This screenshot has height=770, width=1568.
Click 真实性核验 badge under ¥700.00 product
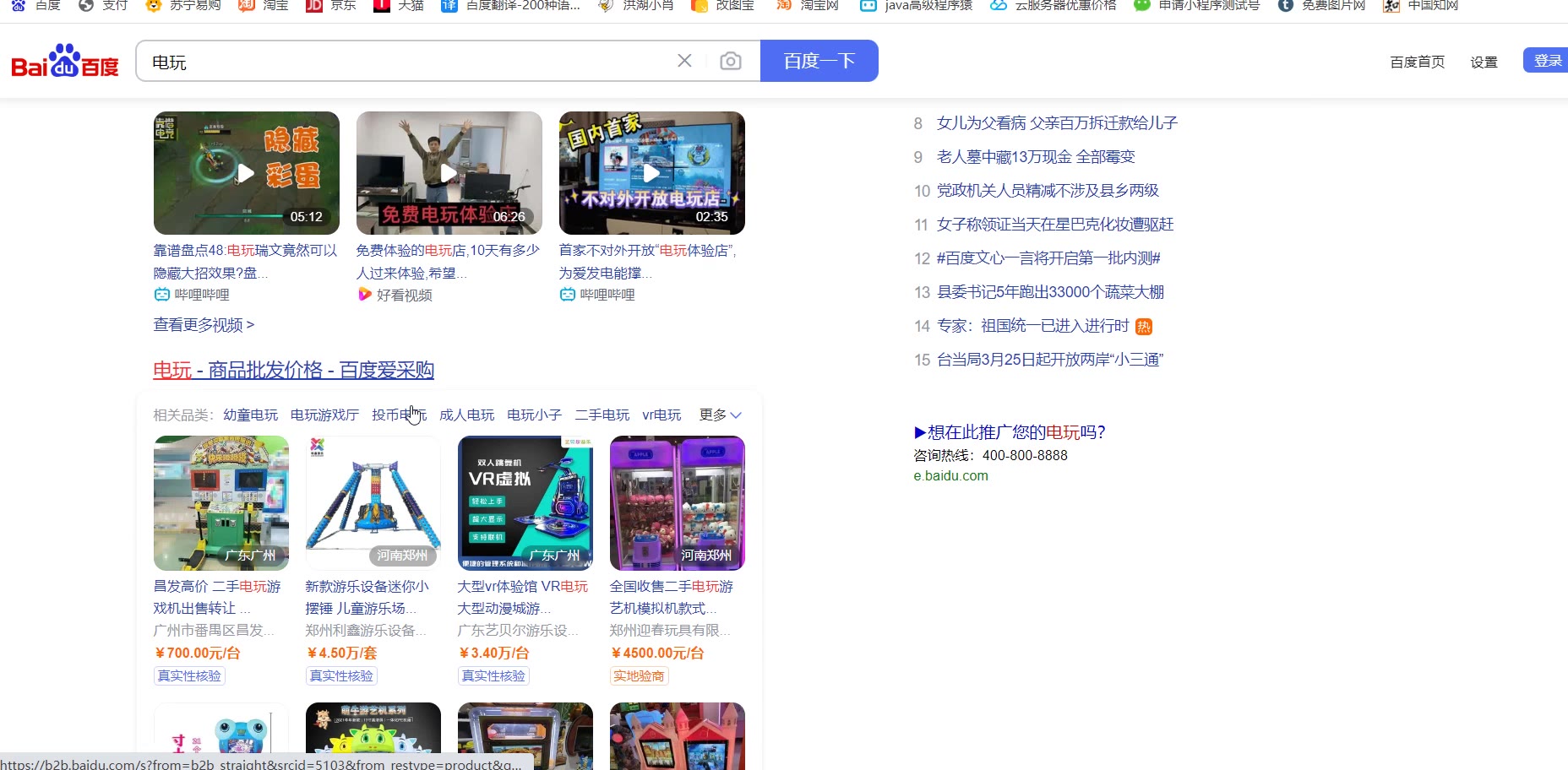[x=189, y=675]
